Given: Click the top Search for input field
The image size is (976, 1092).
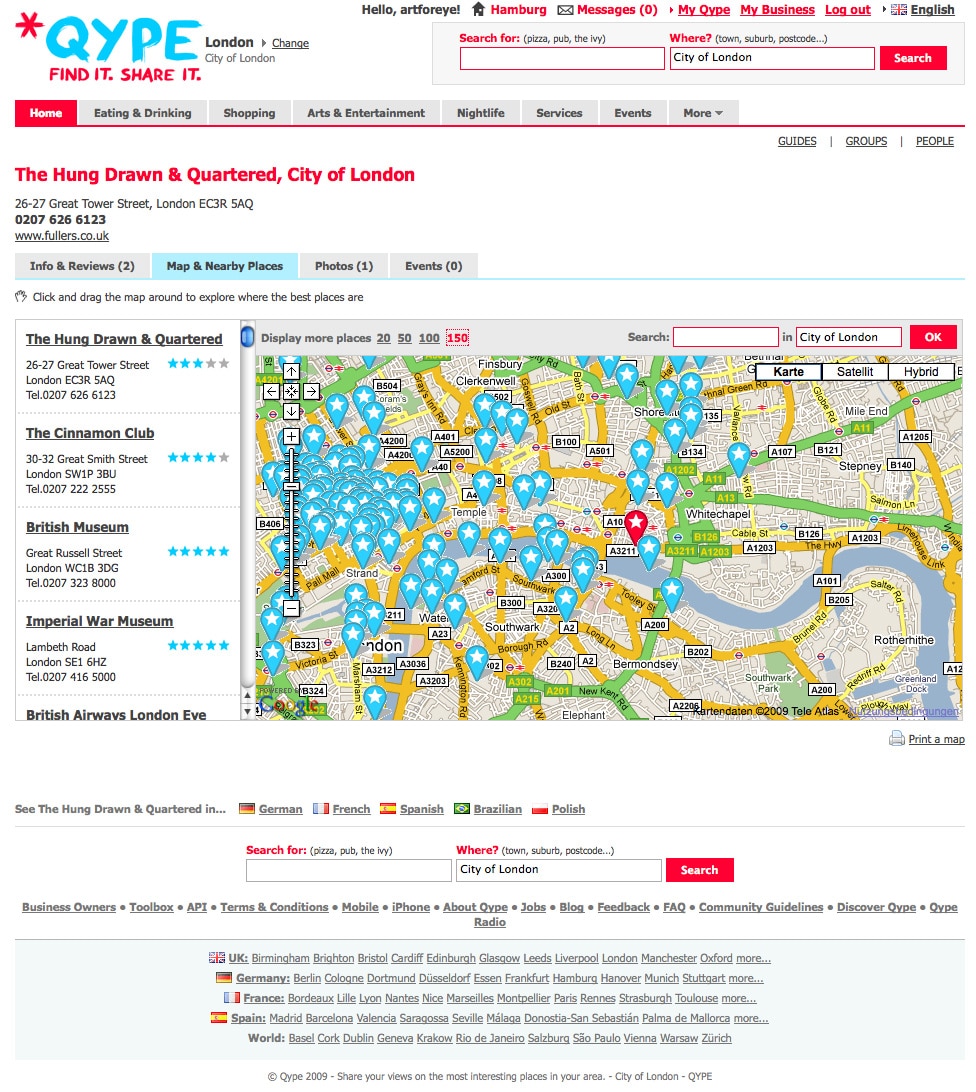Looking at the screenshot, I should pos(562,58).
